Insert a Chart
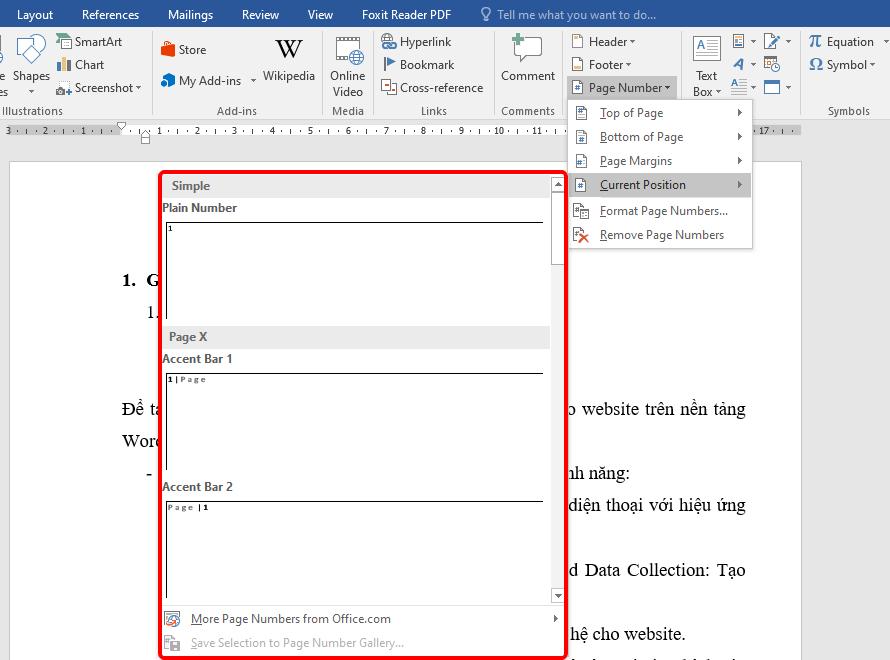 (x=82, y=65)
